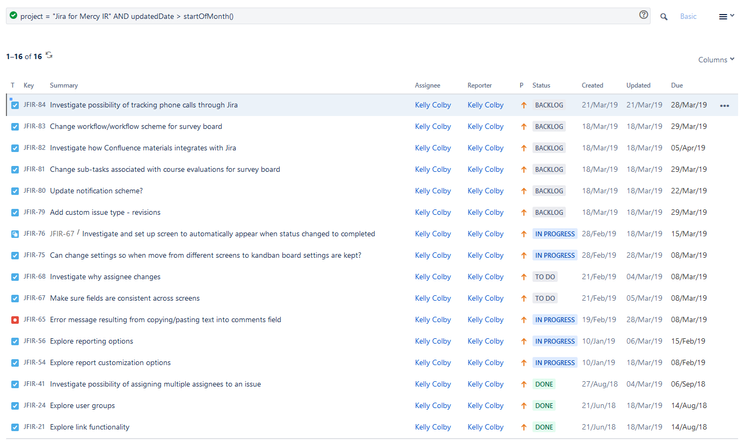This screenshot has height=443, width=744.
Task: Open Kelly Colby assignee link for JFIR-84
Action: pyautogui.click(x=433, y=105)
